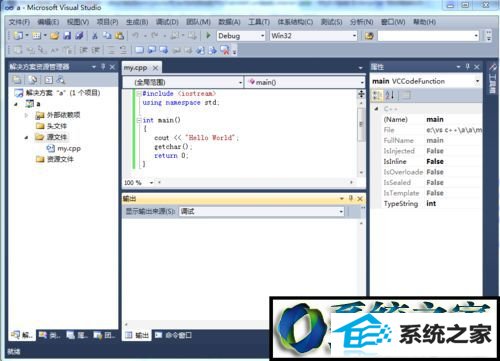This screenshot has height=361, width=500.
Task: Open the Tools (工具) menu
Action: pos(259,22)
